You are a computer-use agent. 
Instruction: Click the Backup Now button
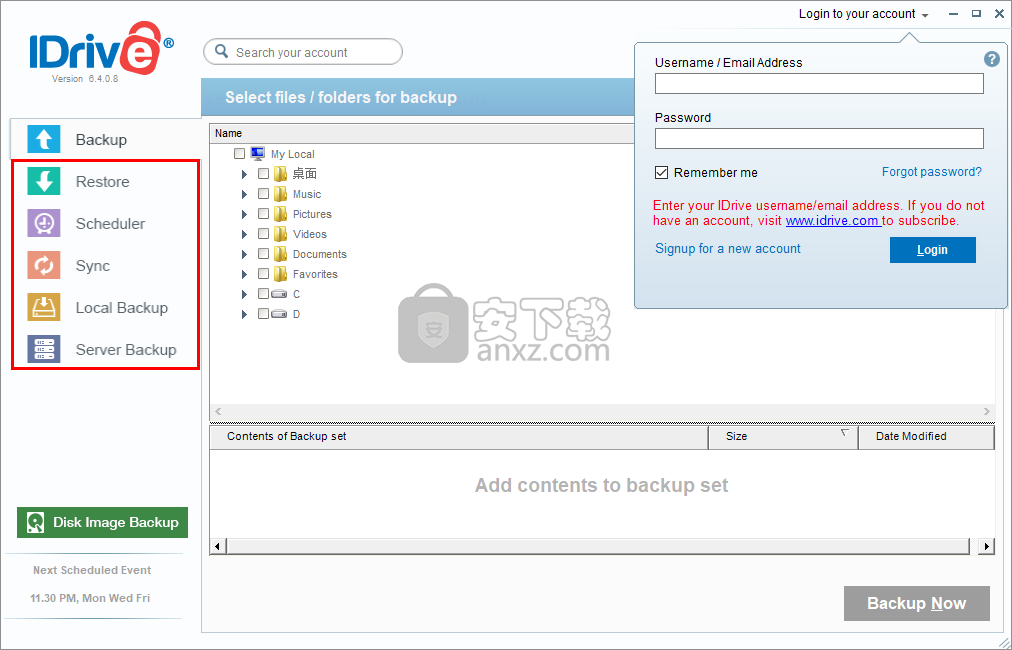[916, 604]
